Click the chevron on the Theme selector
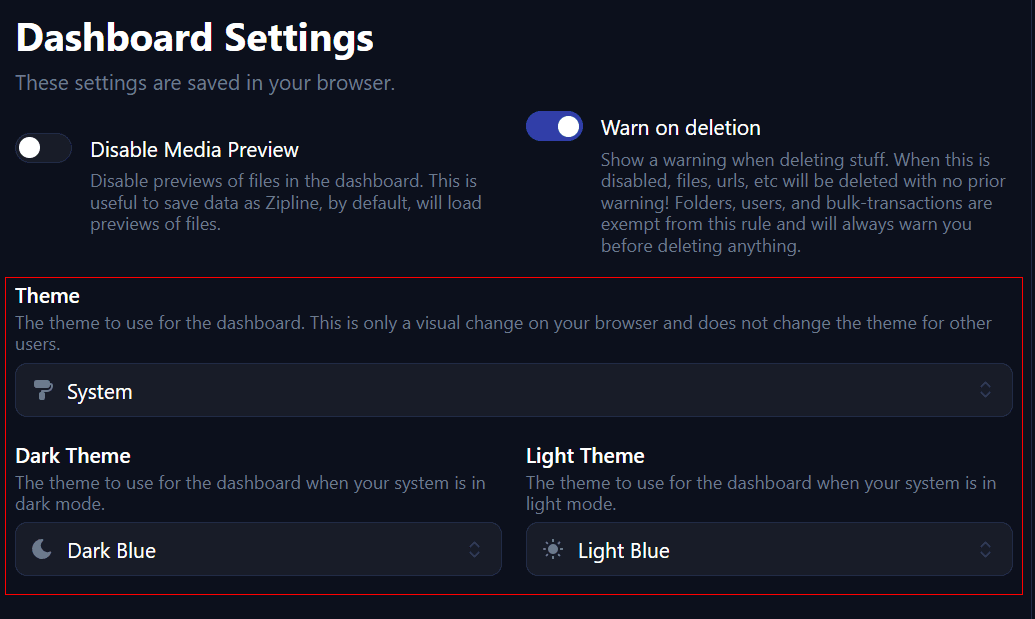The height and width of the screenshot is (619, 1035). 985,390
